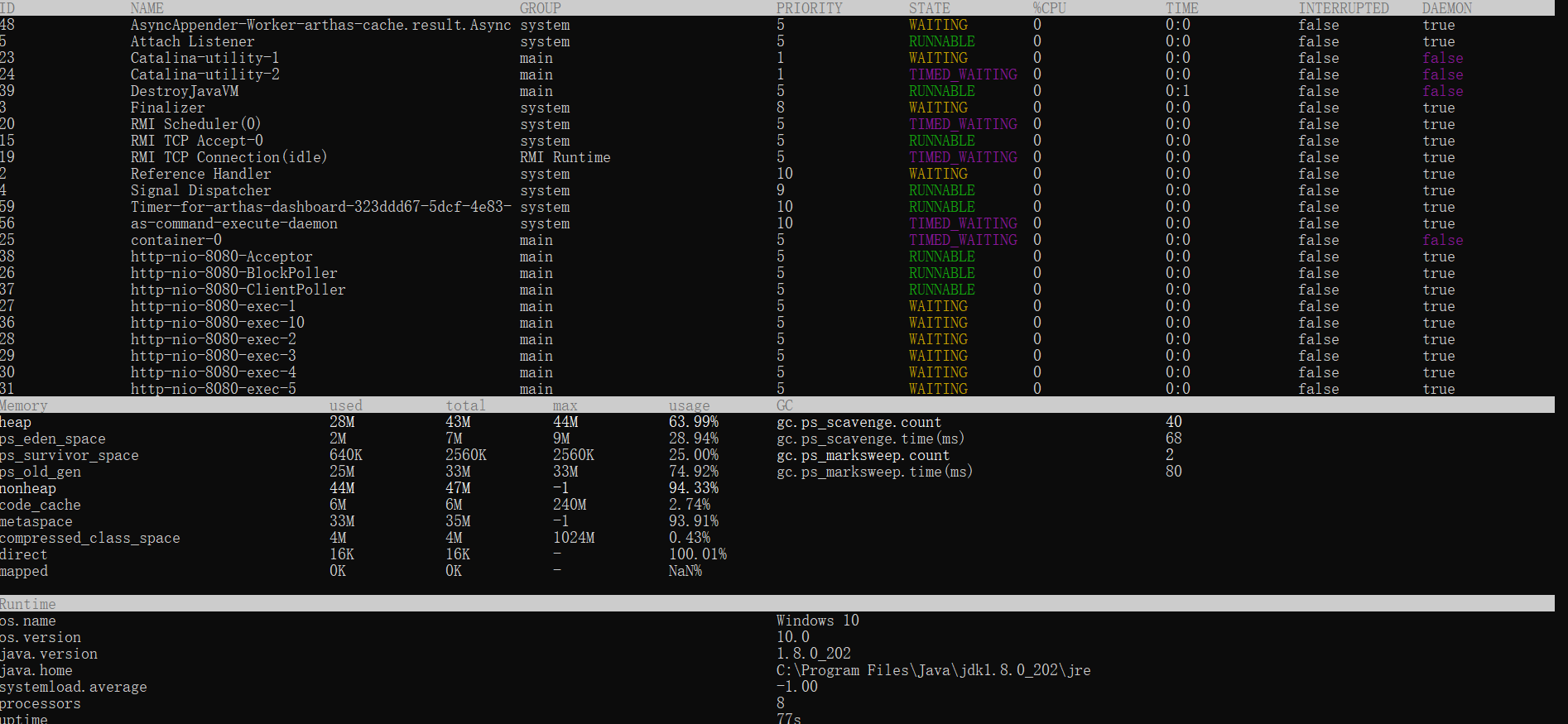Select the GROUP column header

[x=541, y=8]
